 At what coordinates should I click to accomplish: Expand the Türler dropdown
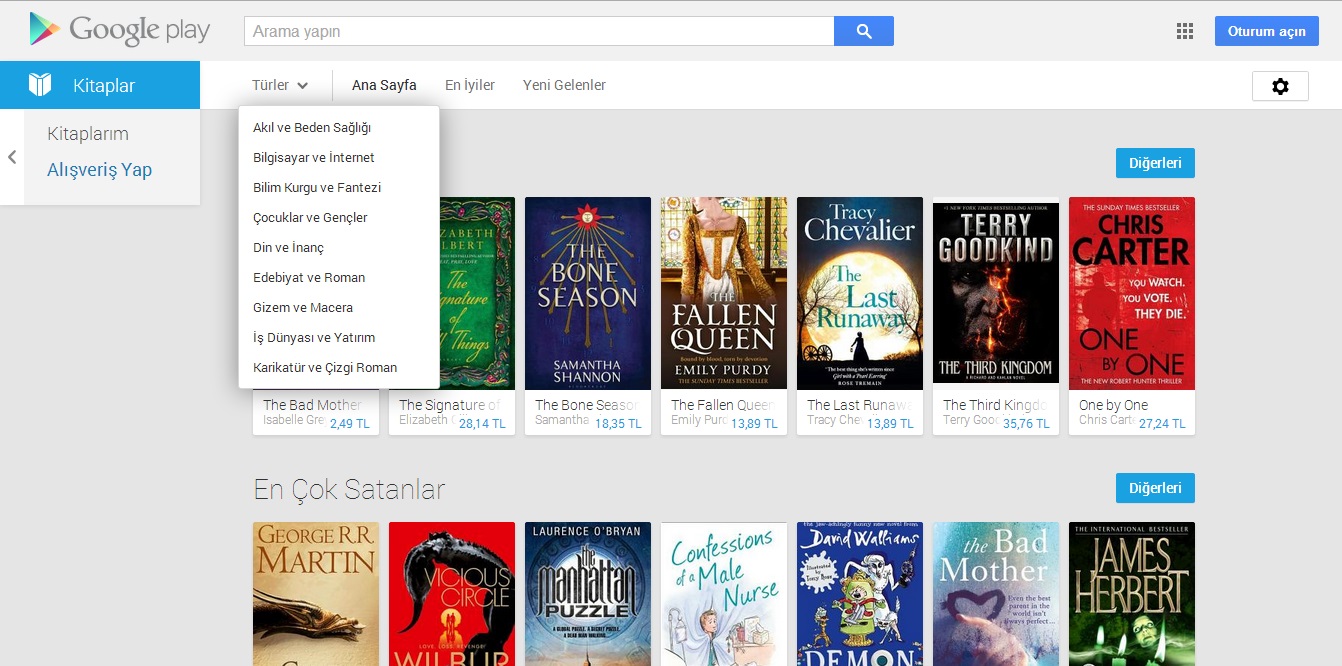click(280, 85)
